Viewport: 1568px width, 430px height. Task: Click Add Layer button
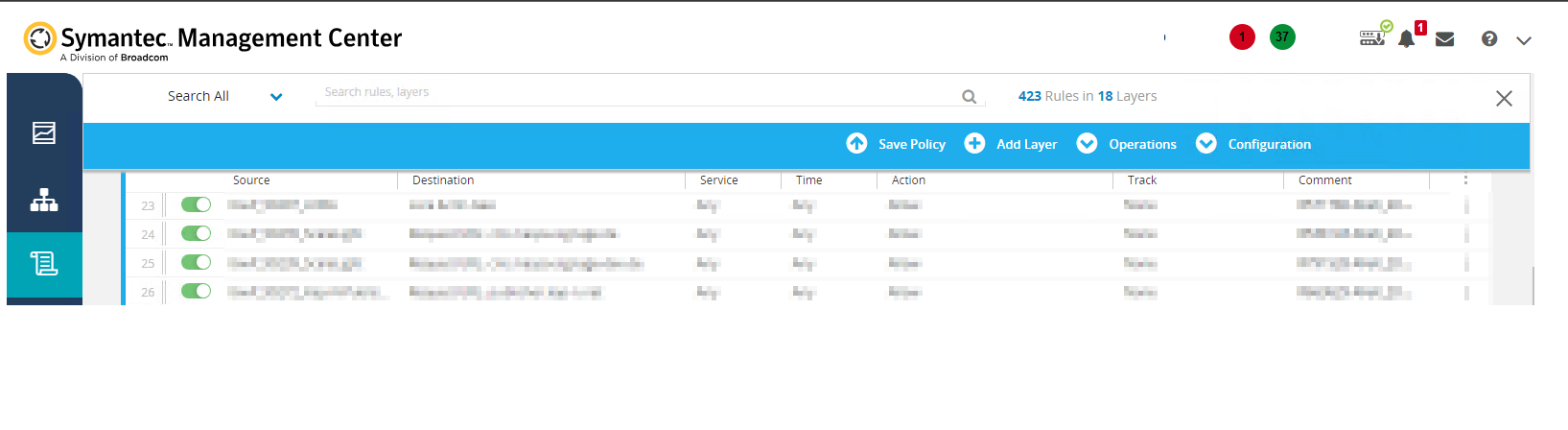1011,144
